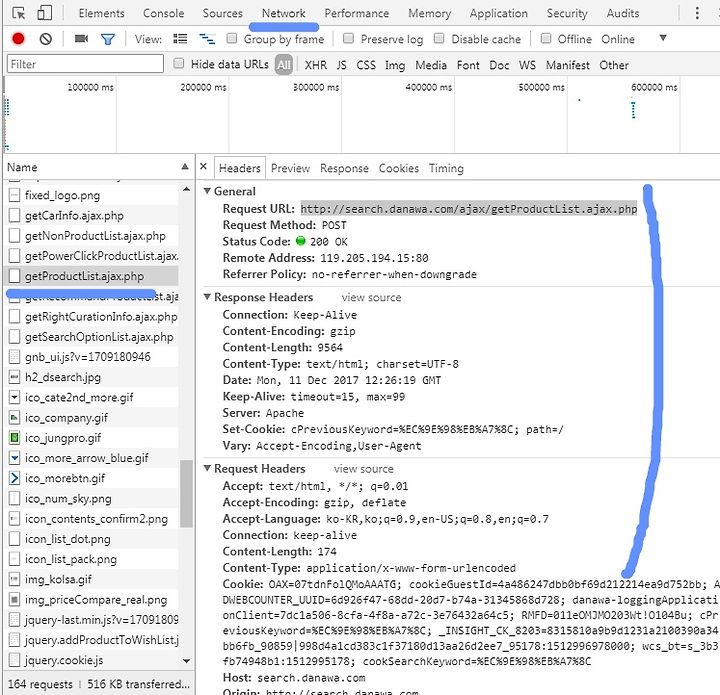
Task: Filter requests by WS type
Action: 527,65
